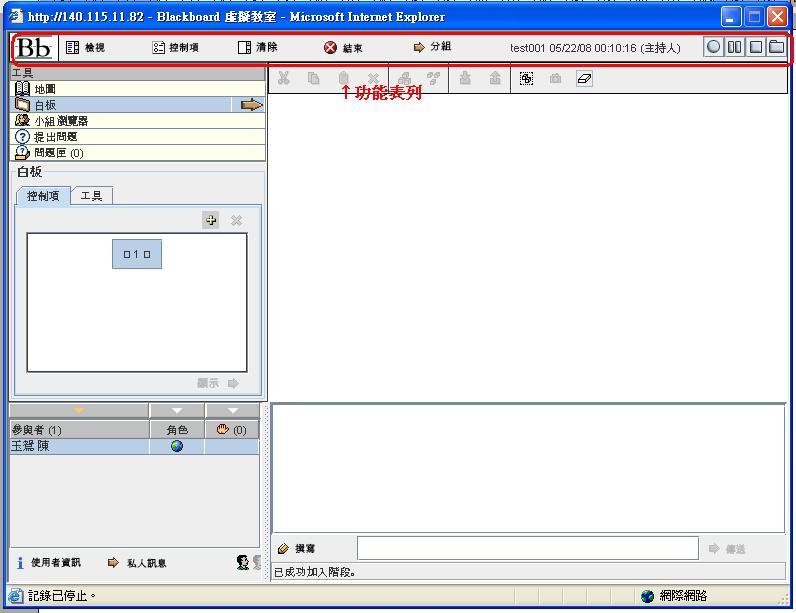Switch to the 工具 tab in whiteboard panel

coord(91,196)
